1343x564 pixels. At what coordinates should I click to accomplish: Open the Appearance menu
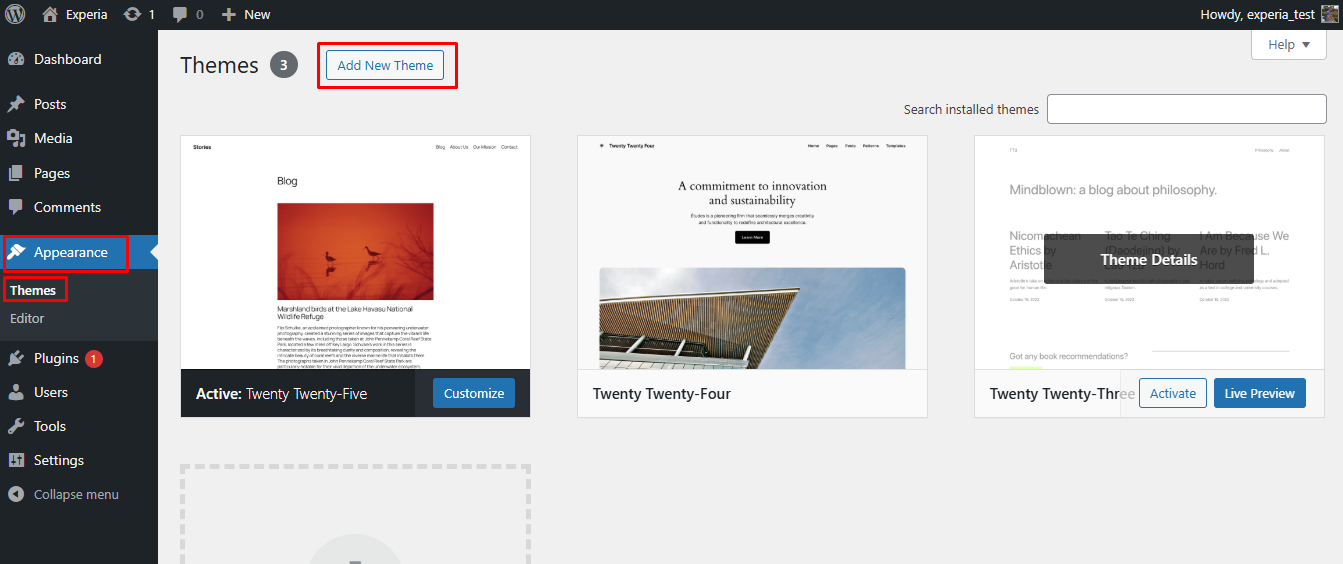coord(71,252)
